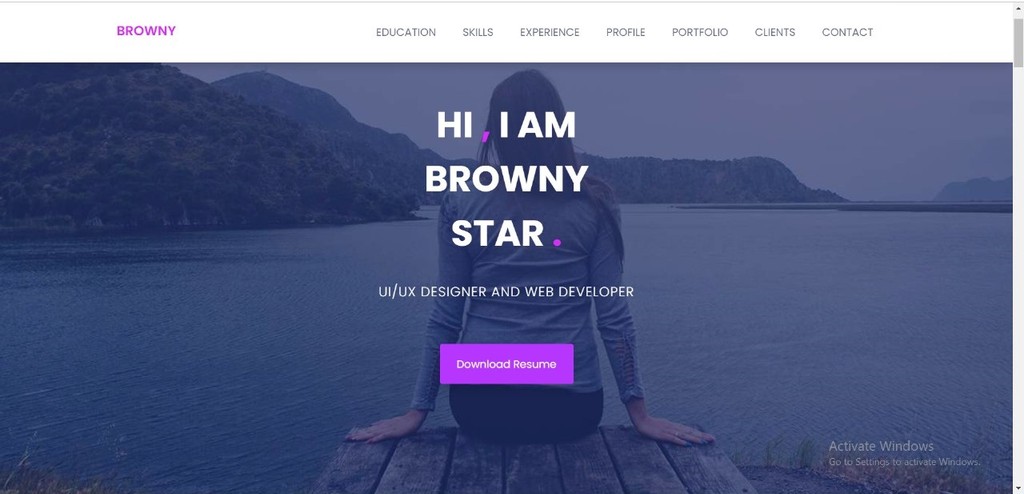Click the purple comma after HI
The width and height of the screenshot is (1024, 494).
point(485,135)
